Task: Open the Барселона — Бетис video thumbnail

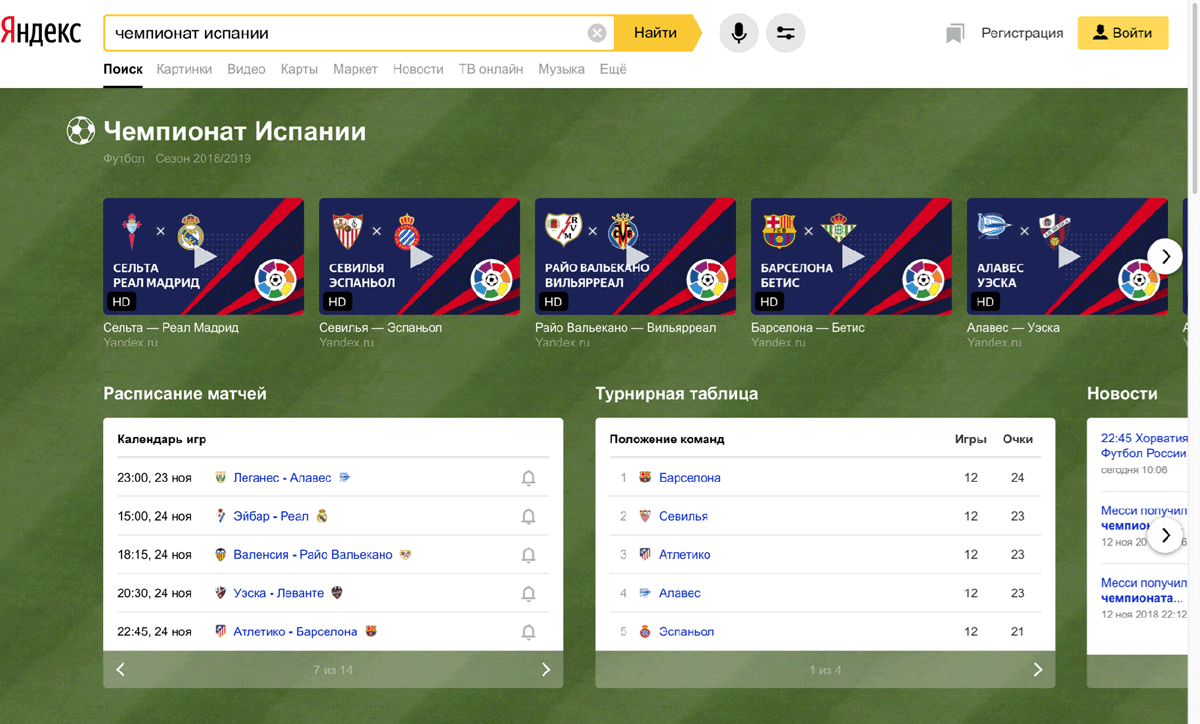Action: [x=851, y=257]
